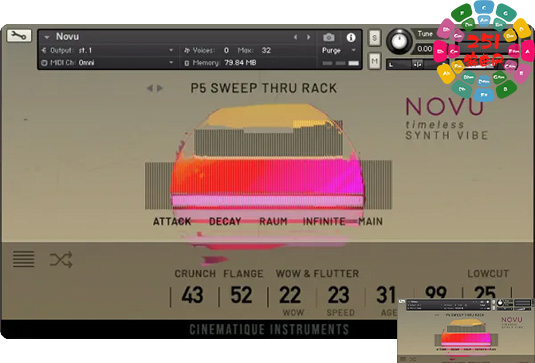The height and width of the screenshot is (363, 535).
Task: Go to next instrument in header
Action: coord(308,37)
